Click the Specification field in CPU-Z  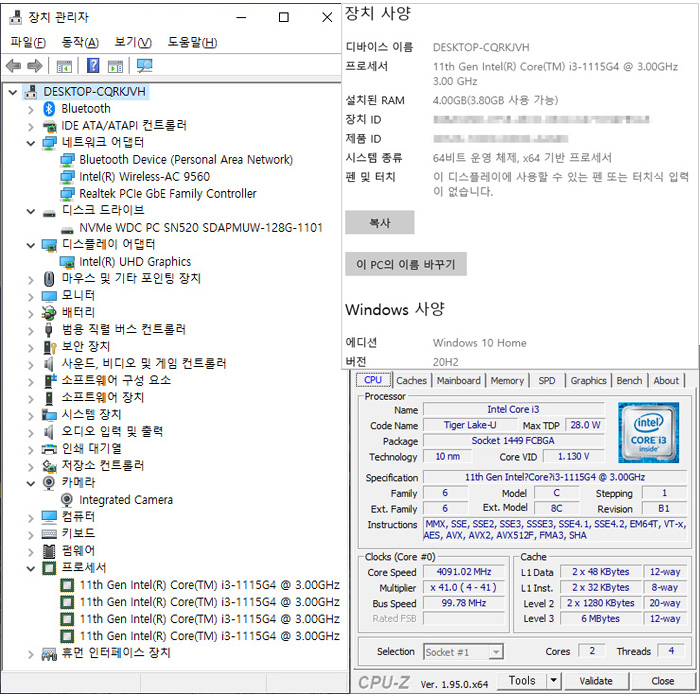click(554, 477)
